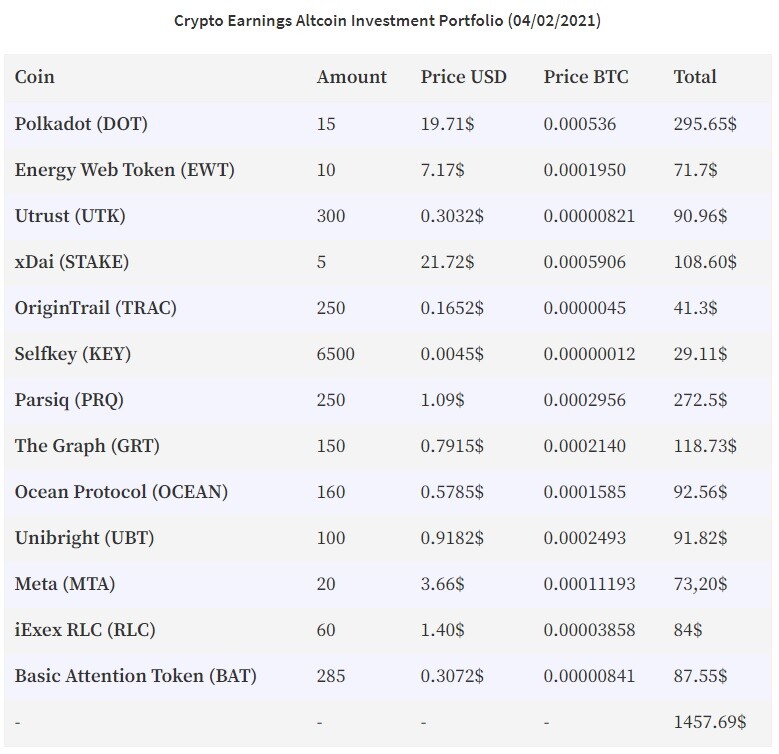Click the total '41.3$'
This screenshot has height=754, width=779.
(x=696, y=308)
